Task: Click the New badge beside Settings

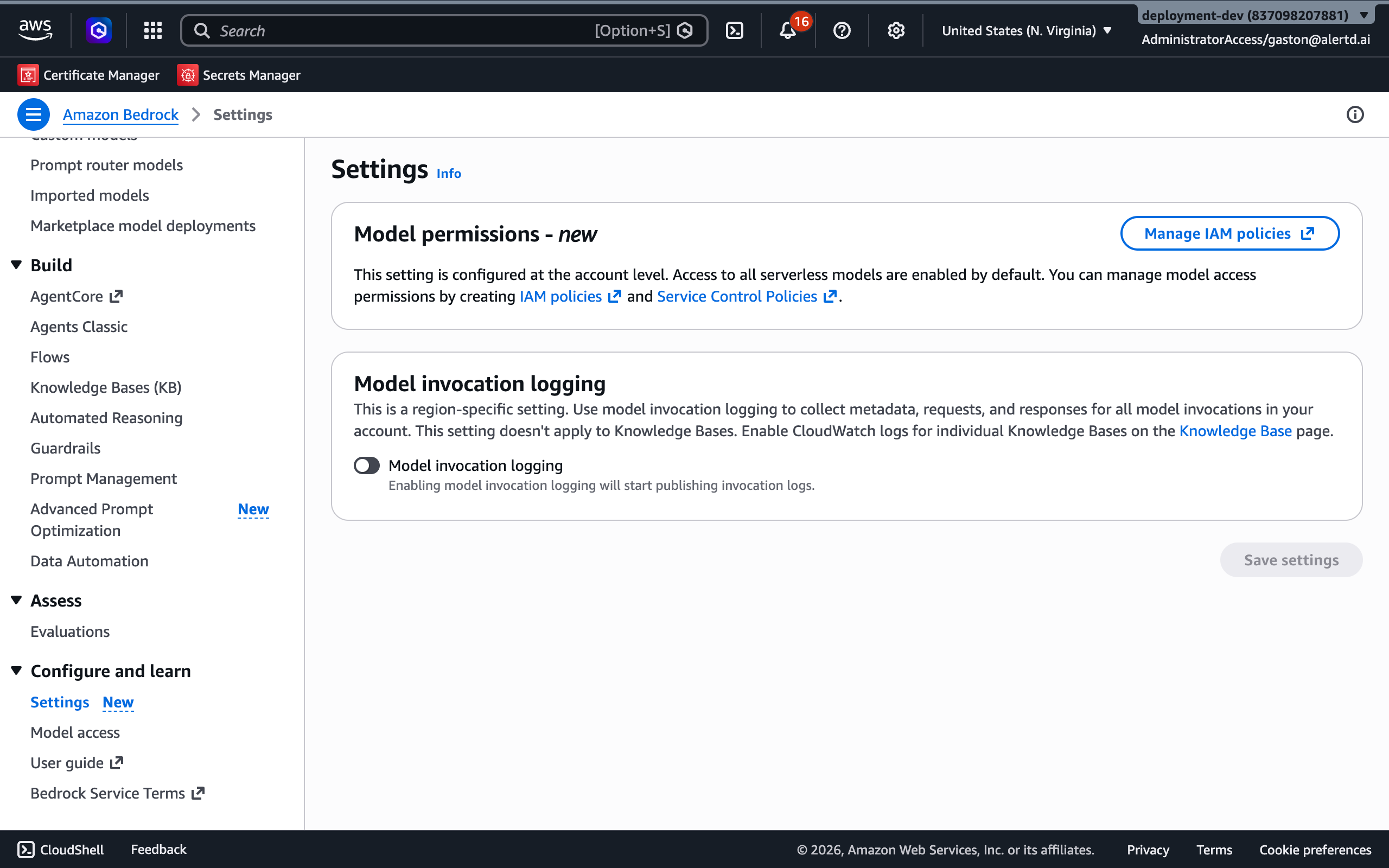Action: point(118,703)
